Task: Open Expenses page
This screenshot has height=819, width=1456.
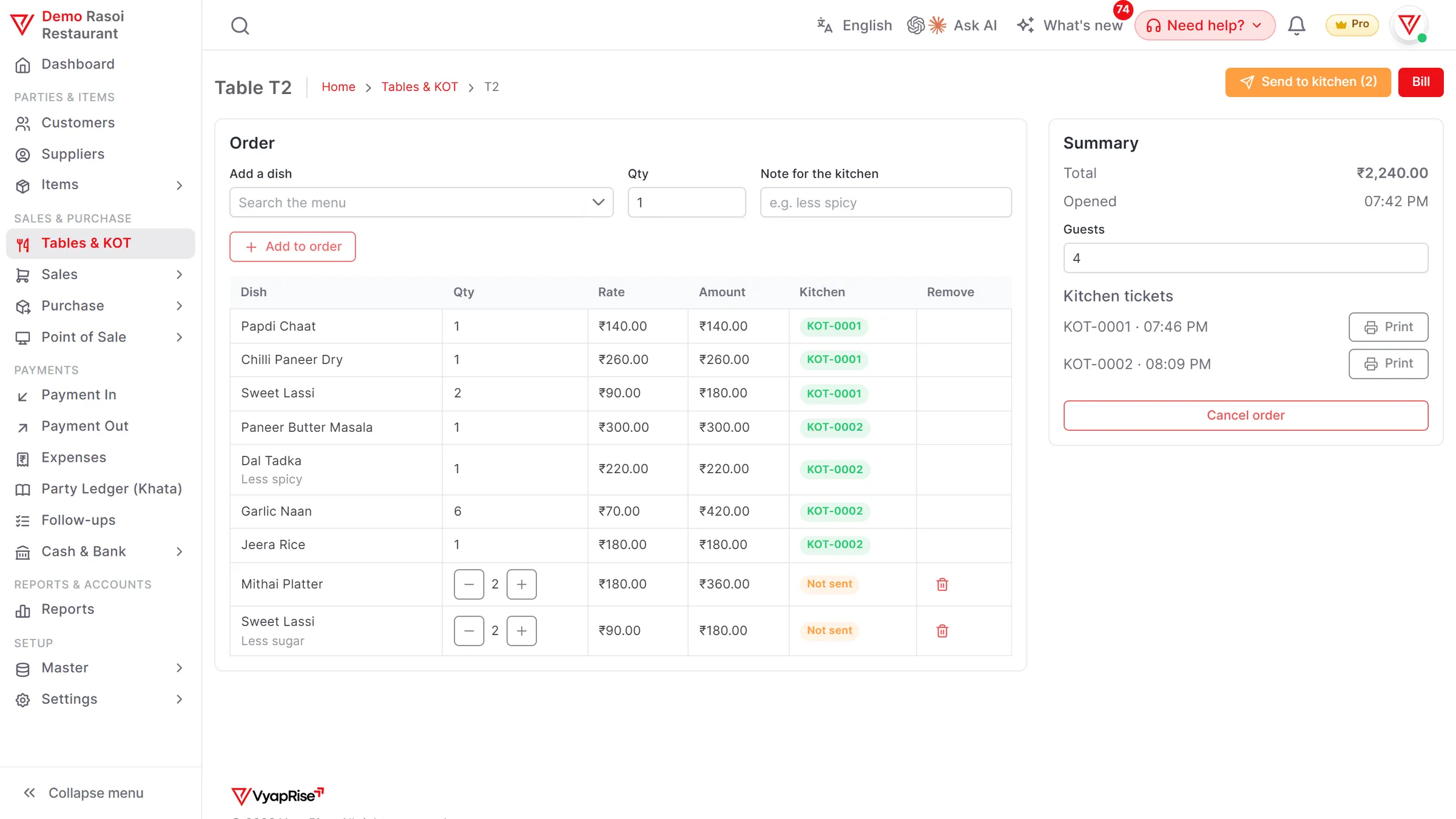Action: [101, 458]
